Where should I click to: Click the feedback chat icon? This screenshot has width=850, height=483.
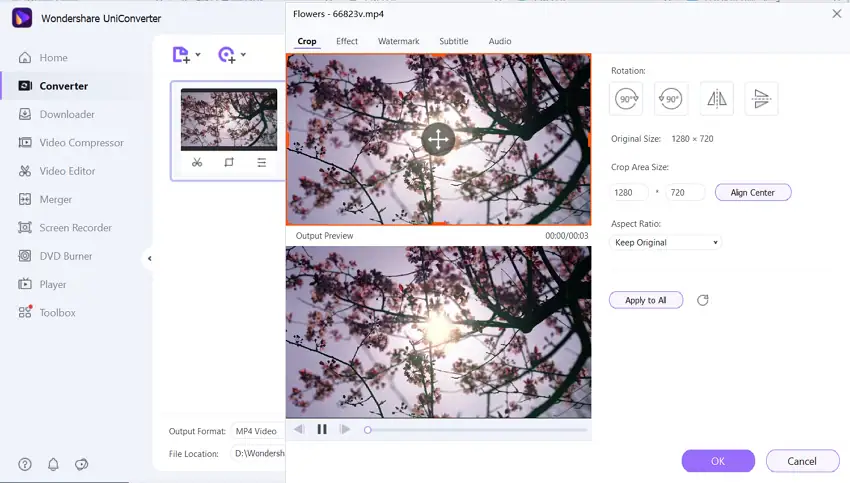click(x=81, y=464)
